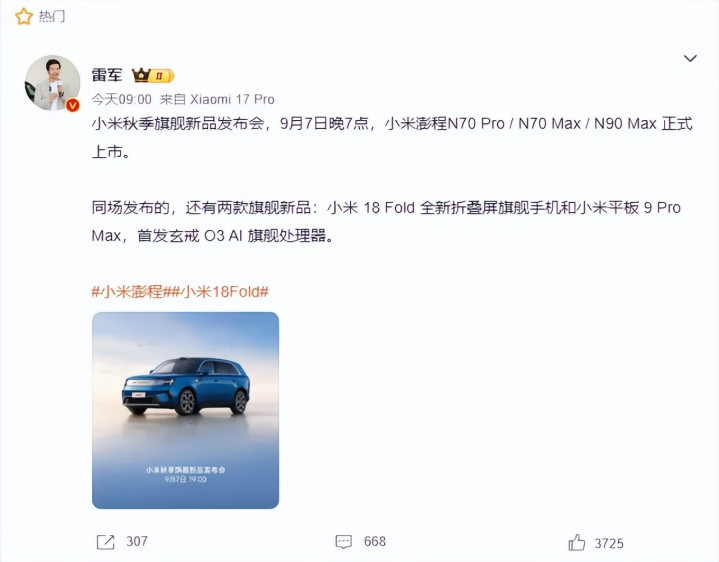Viewport: 719px width, 562px height.
Task: Click the comment count 668
Action: (x=375, y=541)
